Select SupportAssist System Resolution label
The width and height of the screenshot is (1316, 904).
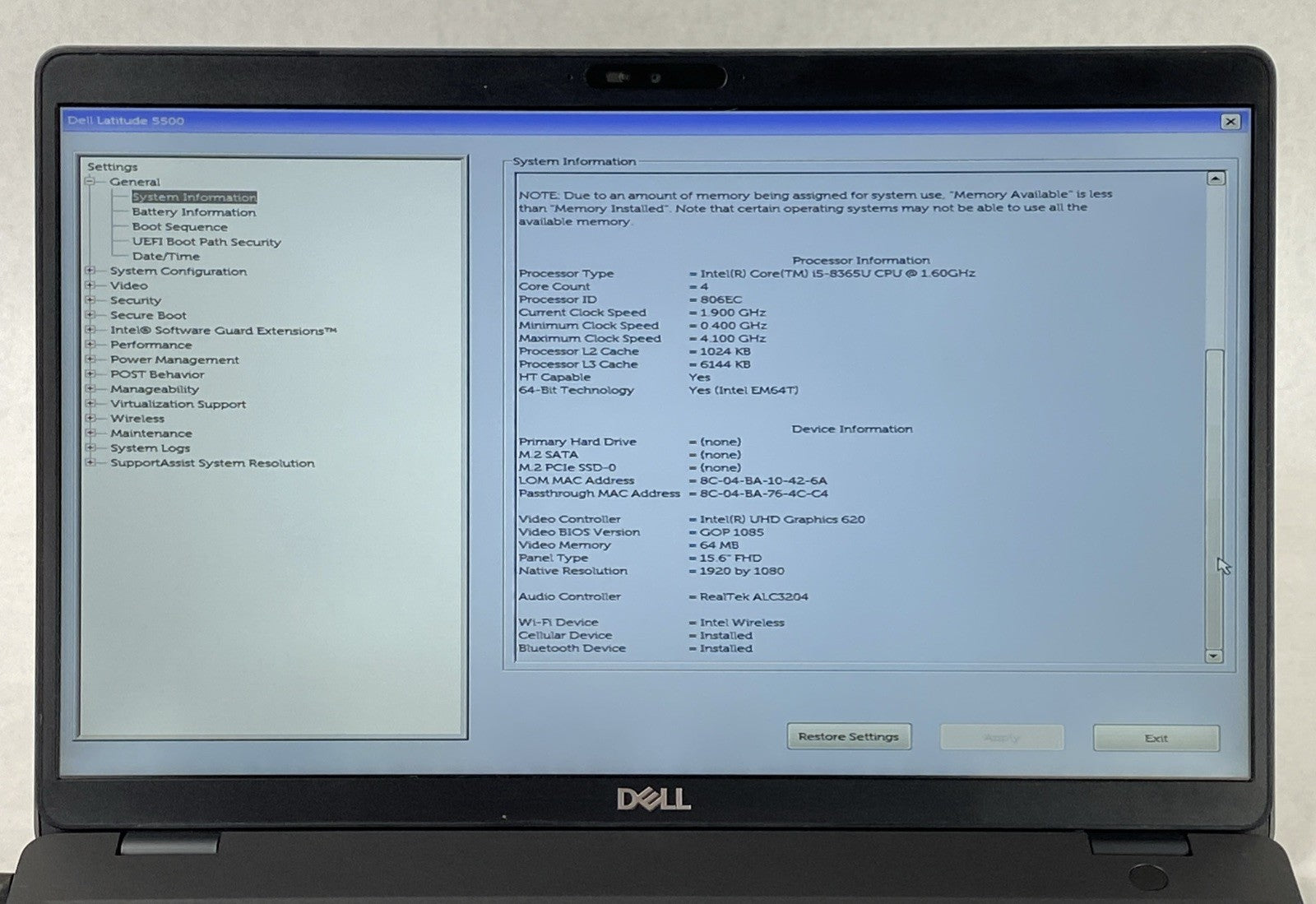[212, 463]
